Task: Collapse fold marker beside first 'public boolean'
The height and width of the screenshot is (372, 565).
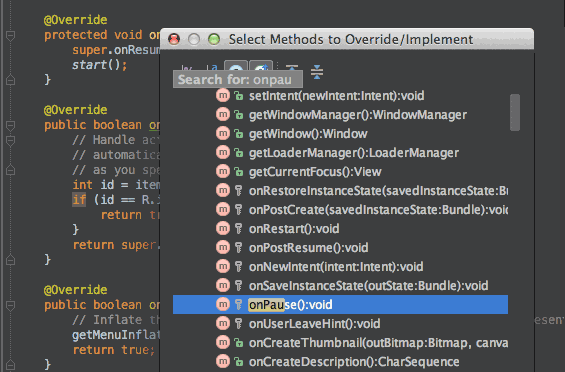Action: point(10,125)
